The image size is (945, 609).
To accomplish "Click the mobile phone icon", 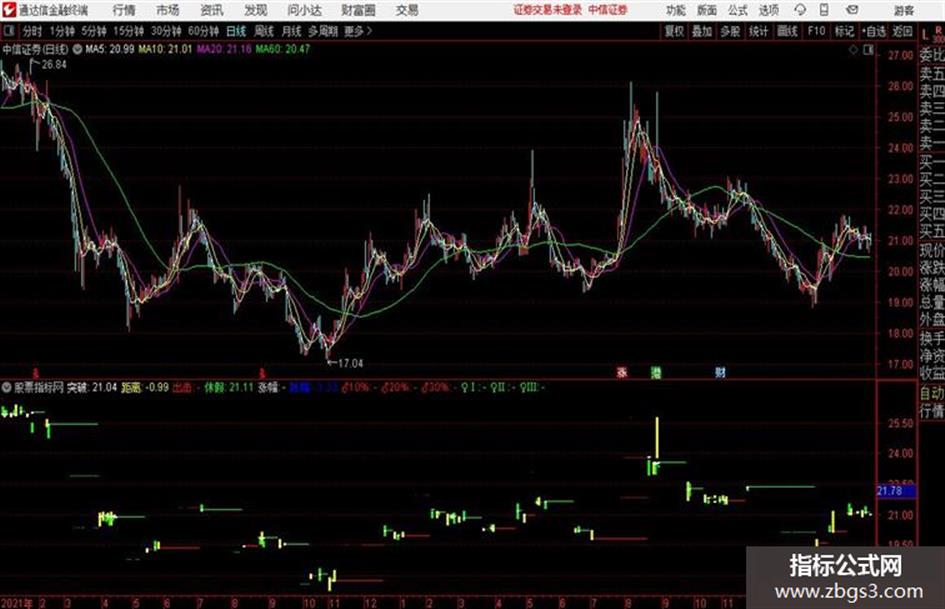I will coord(824,10).
